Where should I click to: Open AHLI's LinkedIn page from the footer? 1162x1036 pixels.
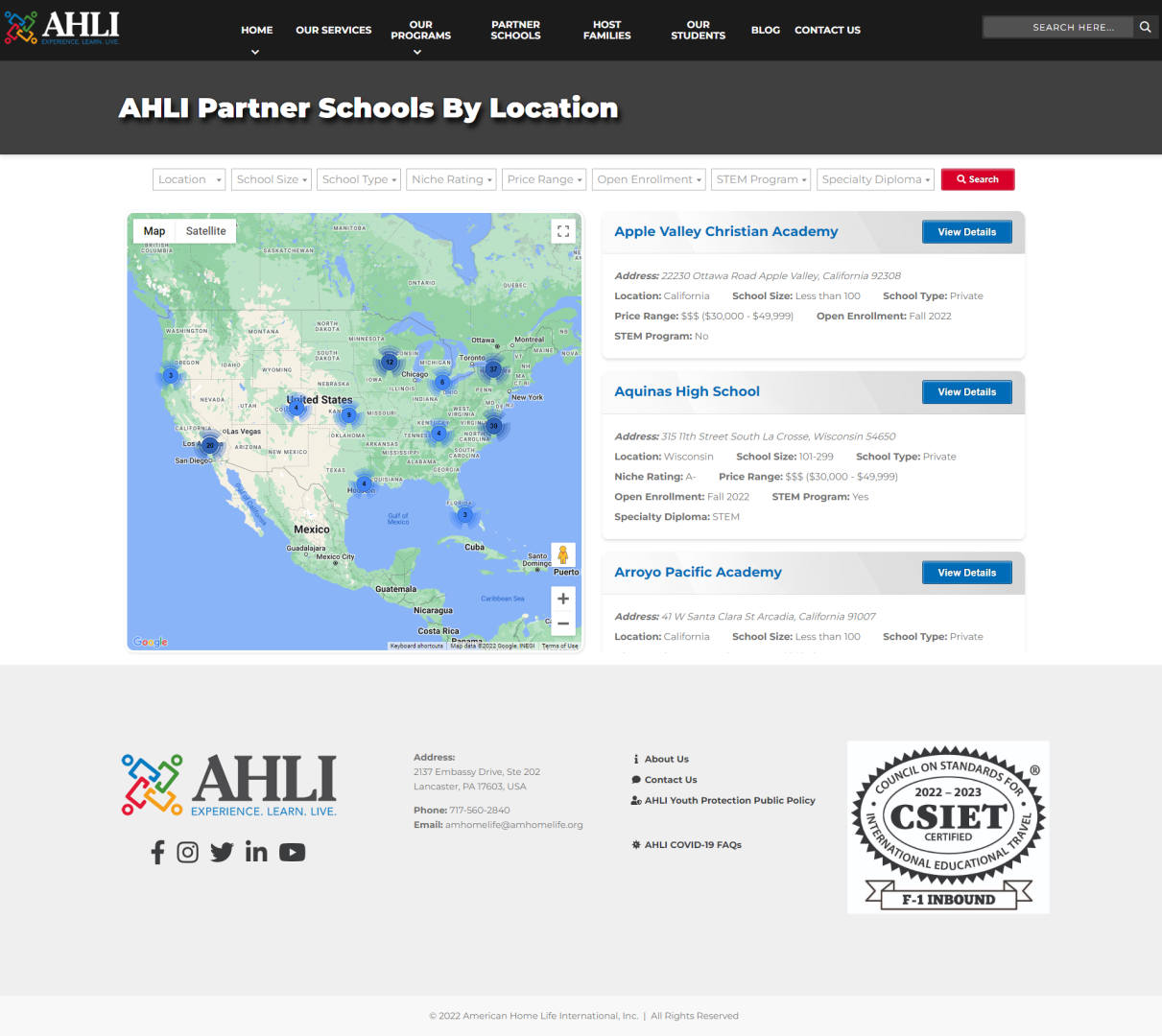256,852
